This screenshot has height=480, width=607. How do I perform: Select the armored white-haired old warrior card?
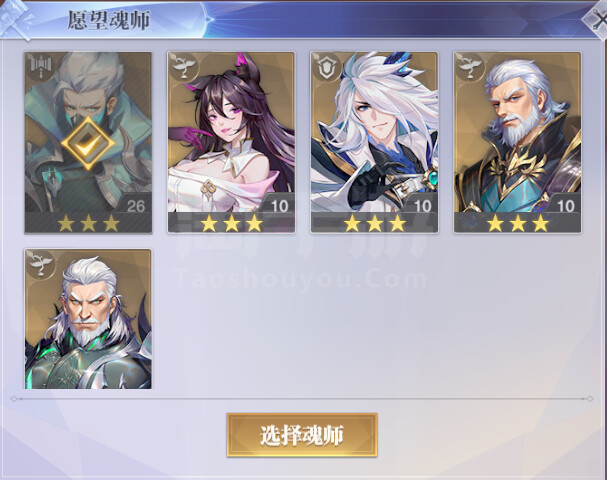click(88, 319)
